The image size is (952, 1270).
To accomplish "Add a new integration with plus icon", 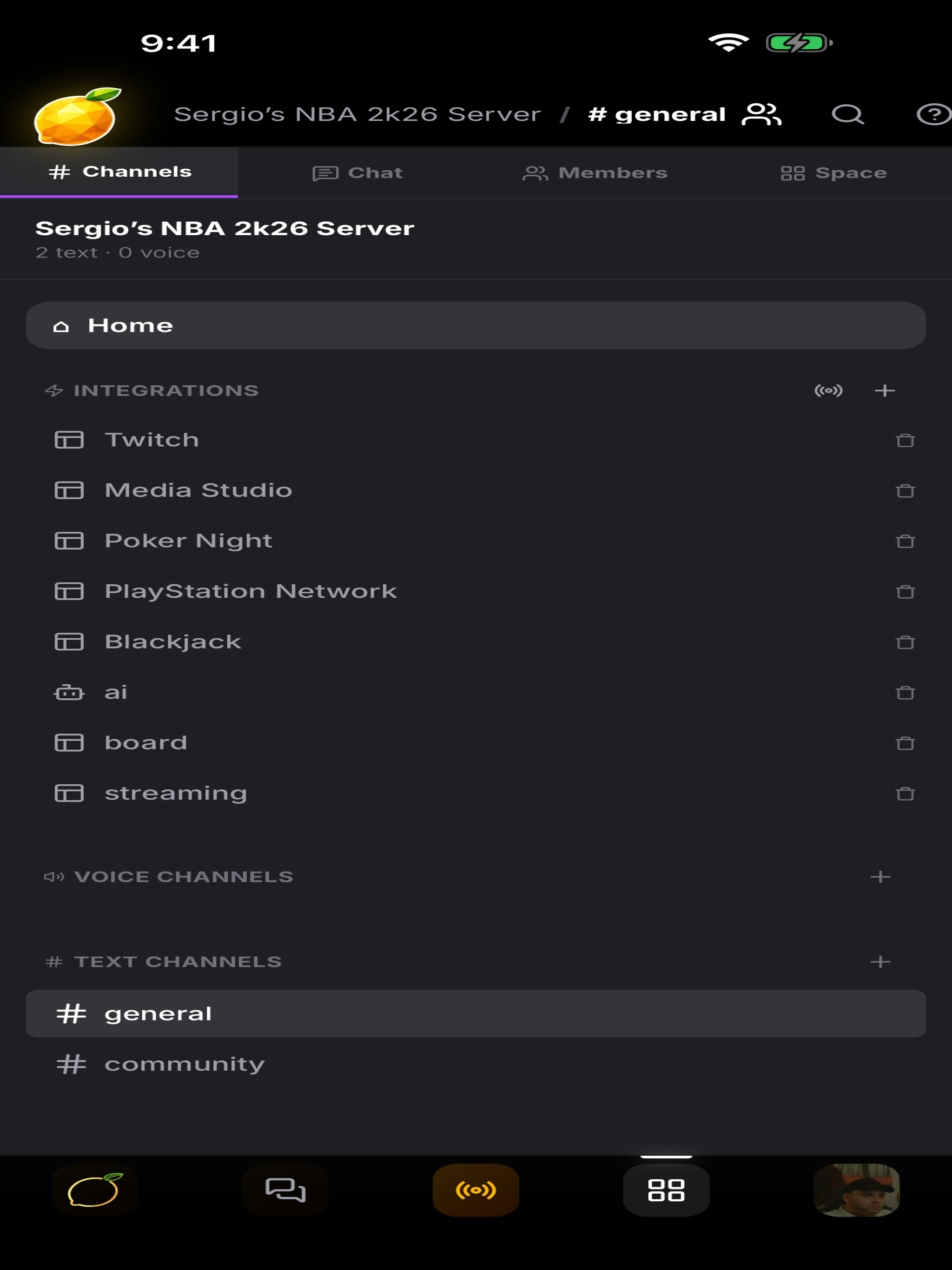I will (884, 390).
